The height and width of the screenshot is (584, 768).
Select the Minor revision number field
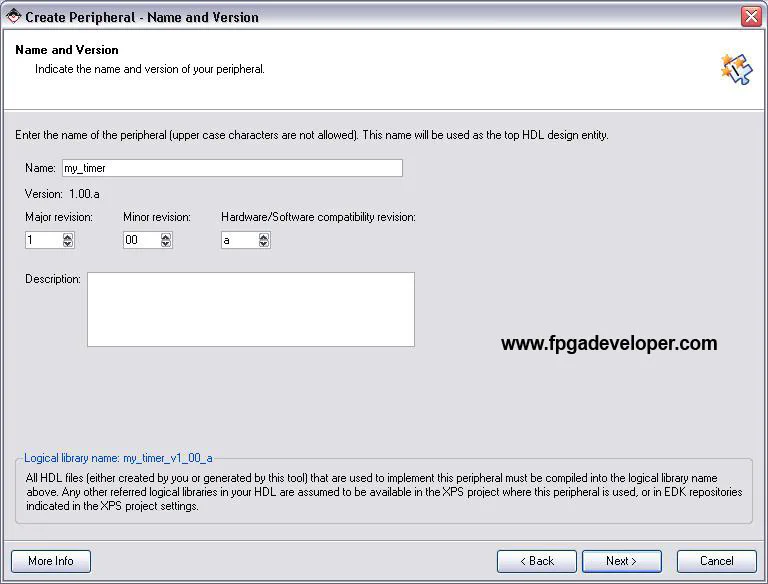pos(141,240)
